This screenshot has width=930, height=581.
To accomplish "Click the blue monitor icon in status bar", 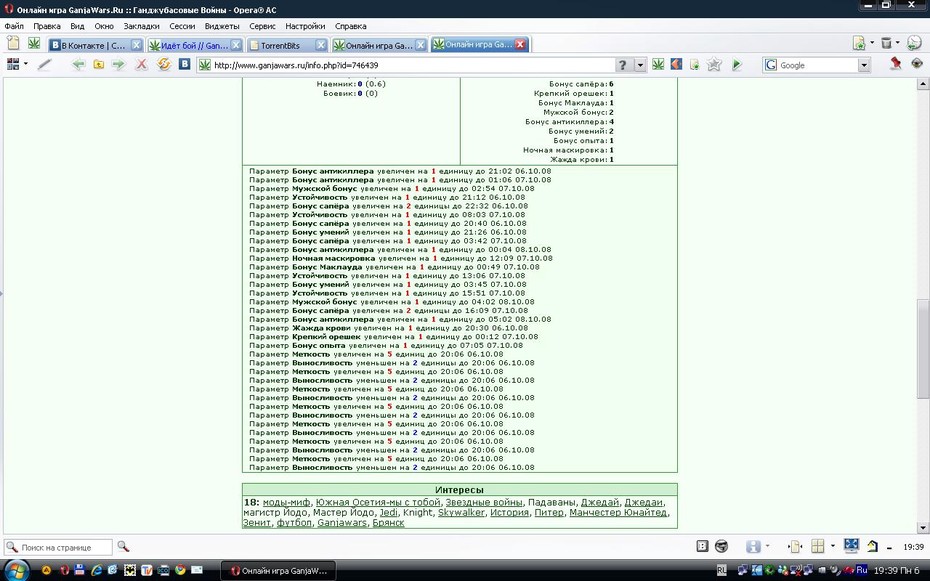I will (851, 545).
